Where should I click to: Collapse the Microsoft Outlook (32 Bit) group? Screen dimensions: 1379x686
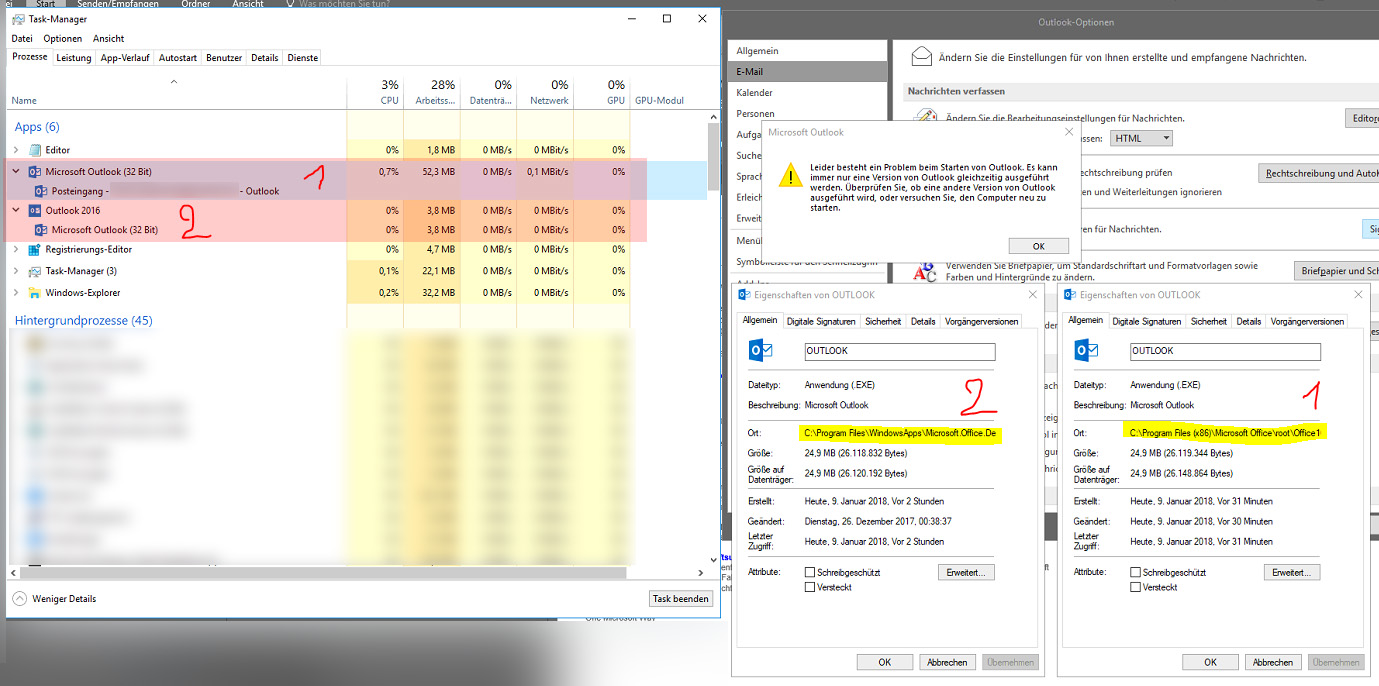[x=16, y=172]
